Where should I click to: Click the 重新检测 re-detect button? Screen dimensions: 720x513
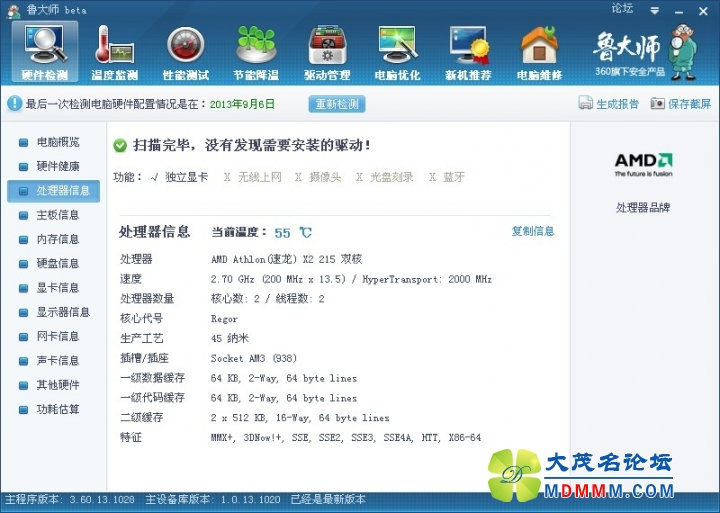tap(337, 104)
